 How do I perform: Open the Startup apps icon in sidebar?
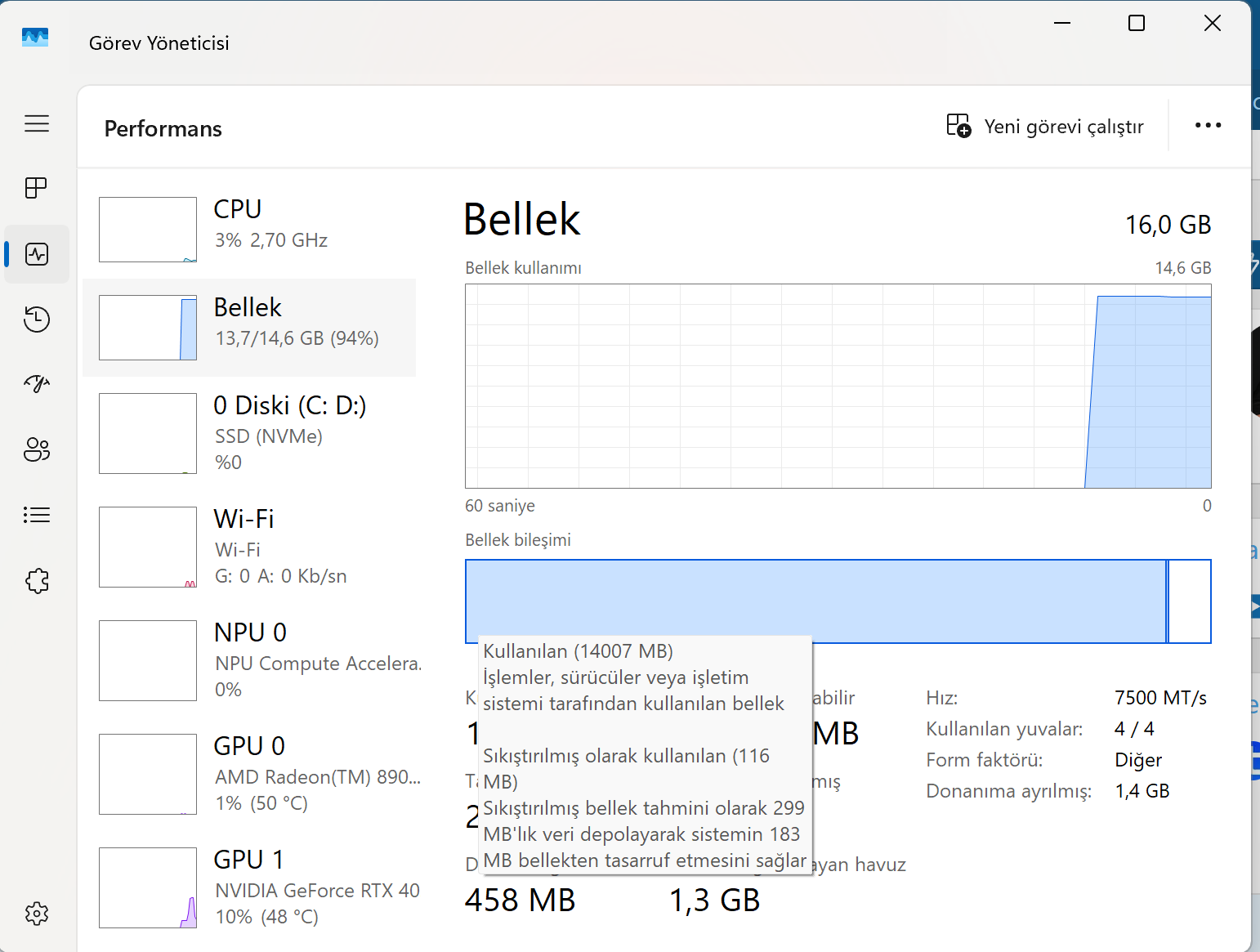tap(37, 383)
